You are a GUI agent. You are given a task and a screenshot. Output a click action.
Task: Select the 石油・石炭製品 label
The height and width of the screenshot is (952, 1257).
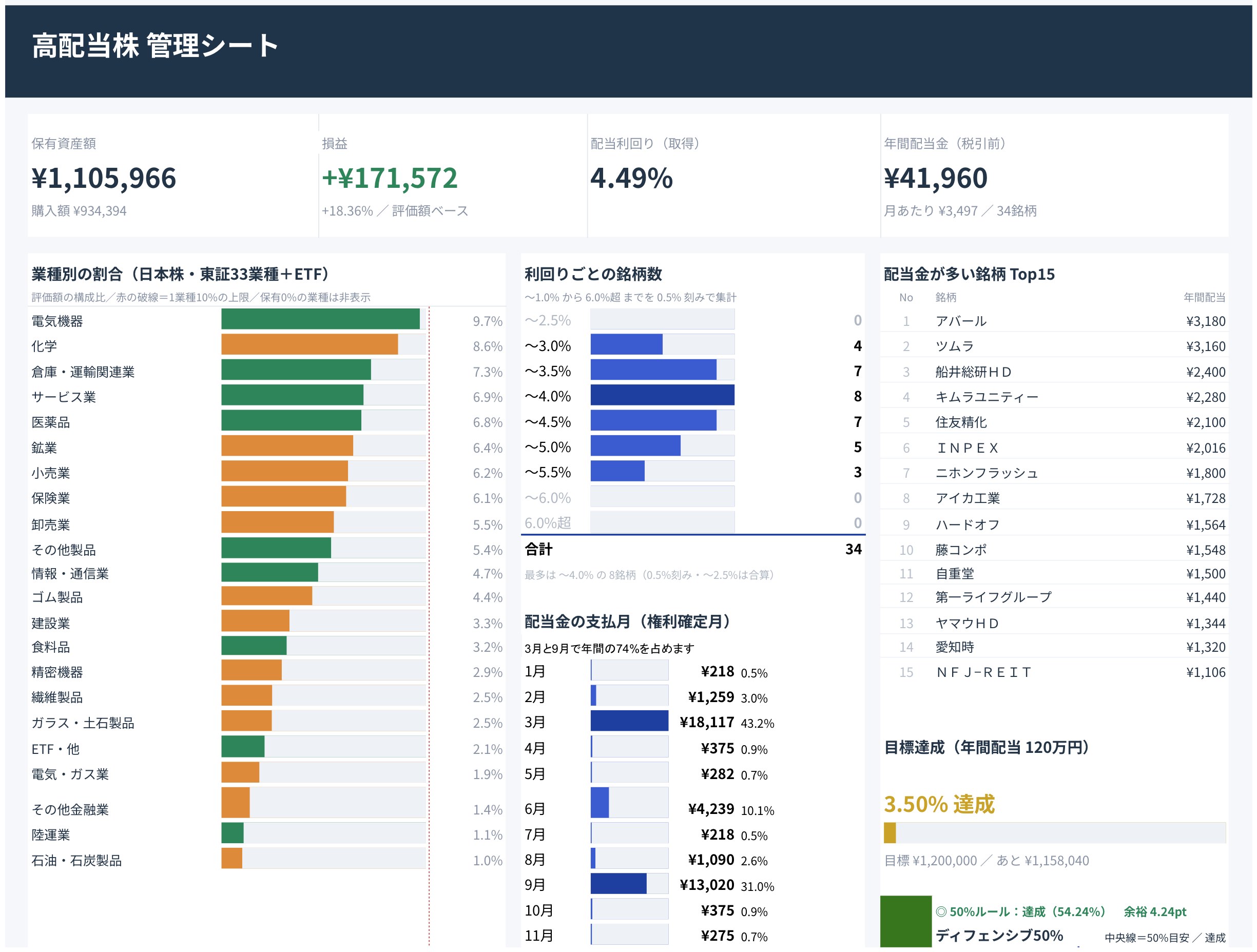(x=76, y=860)
